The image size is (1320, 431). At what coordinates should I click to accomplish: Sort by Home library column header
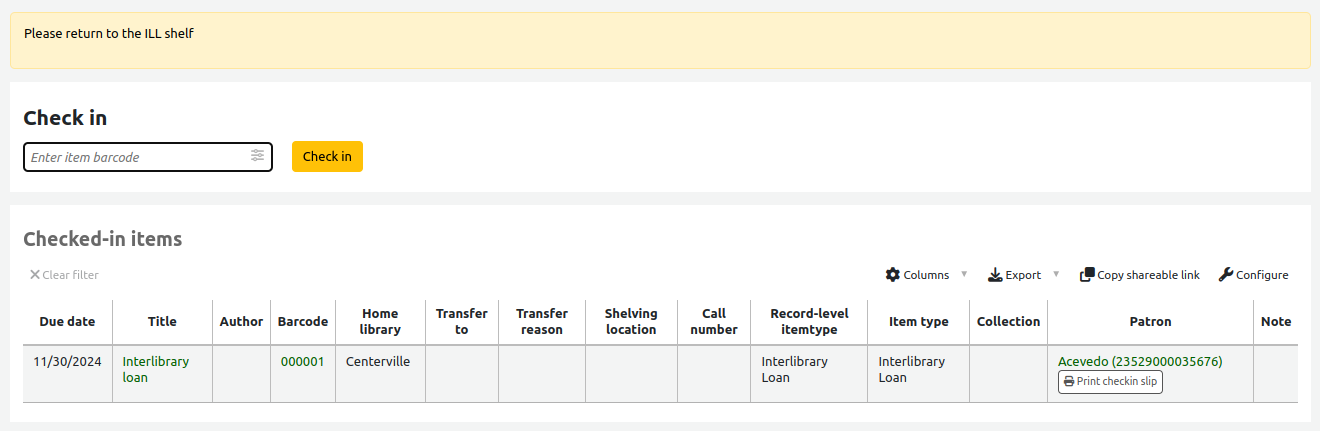[x=380, y=322]
